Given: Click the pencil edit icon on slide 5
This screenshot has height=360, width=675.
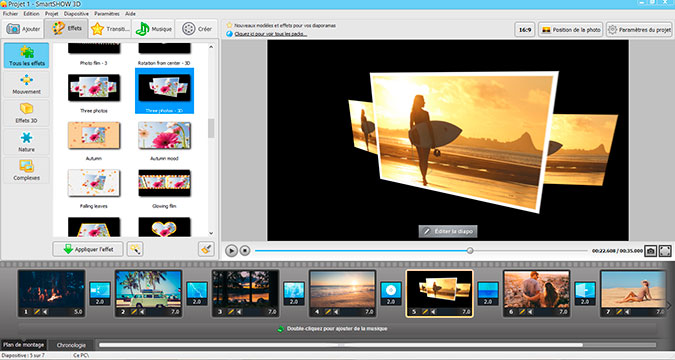Looking at the screenshot, I should [x=425, y=312].
